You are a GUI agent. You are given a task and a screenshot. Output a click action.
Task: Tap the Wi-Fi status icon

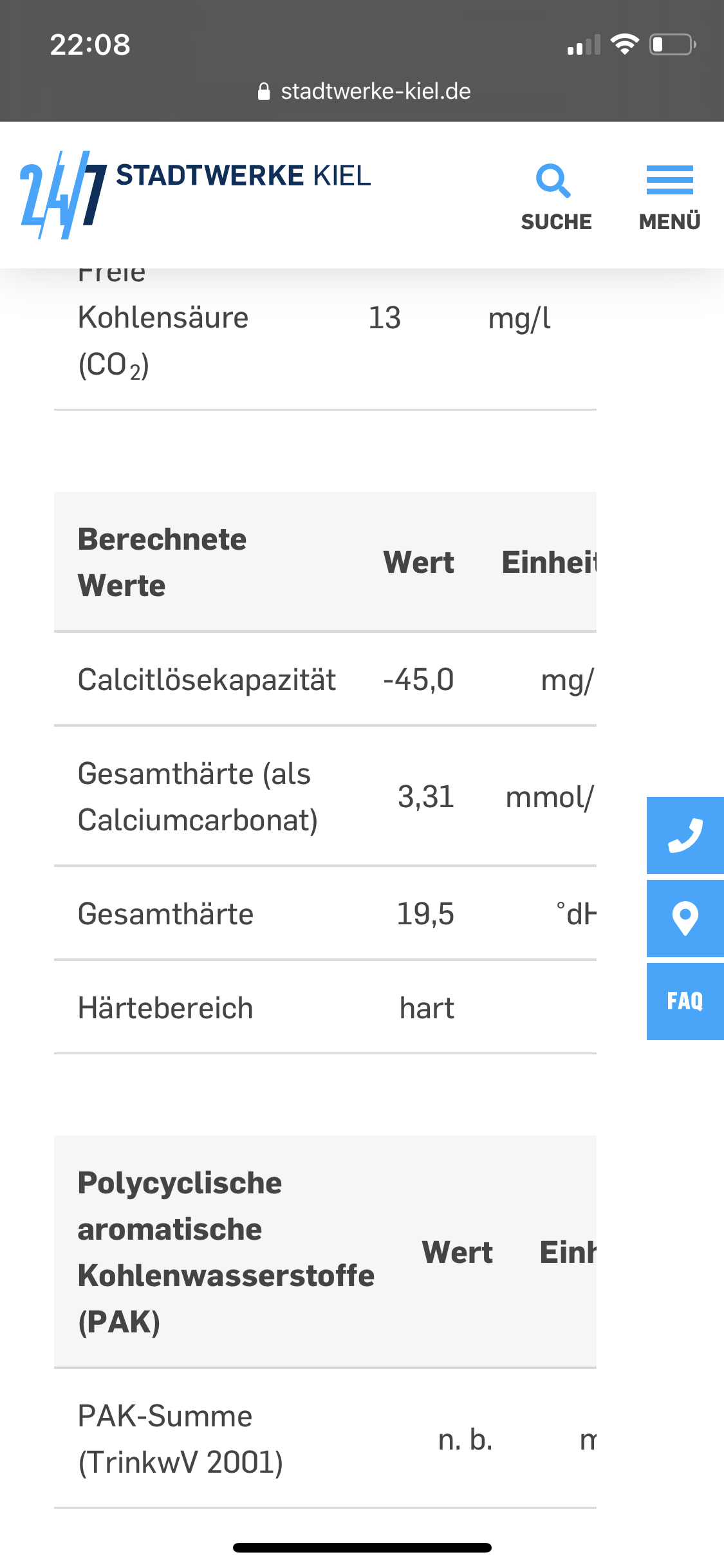pos(624,44)
